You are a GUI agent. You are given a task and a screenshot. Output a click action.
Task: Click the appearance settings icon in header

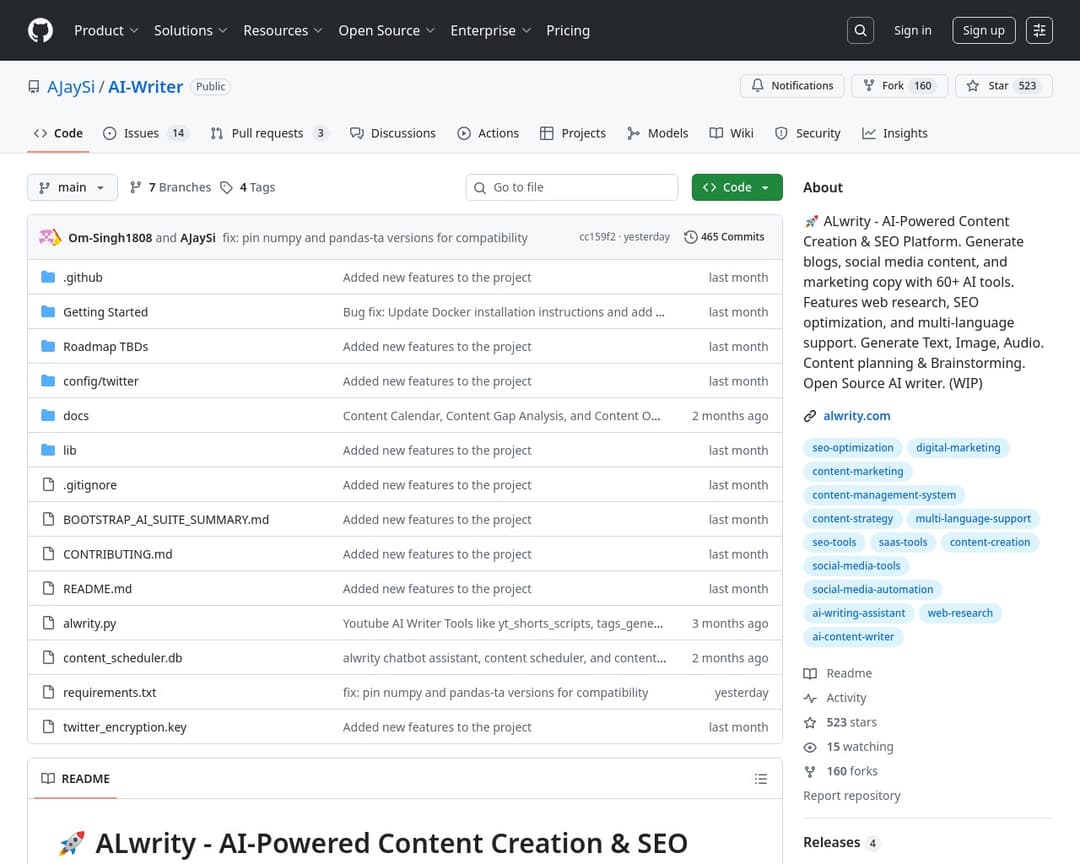pos(1040,31)
